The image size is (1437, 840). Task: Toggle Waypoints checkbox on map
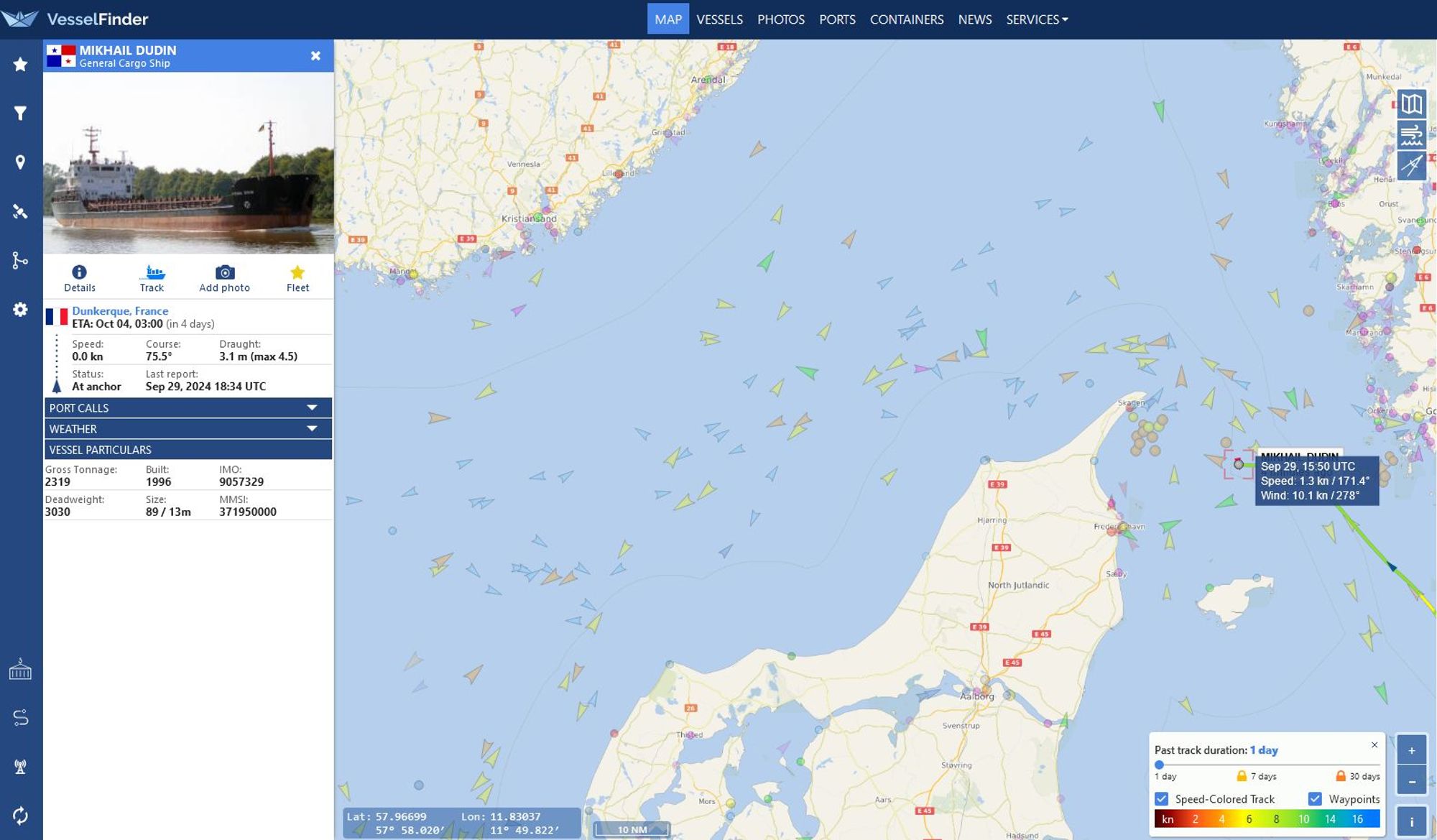(x=1316, y=798)
